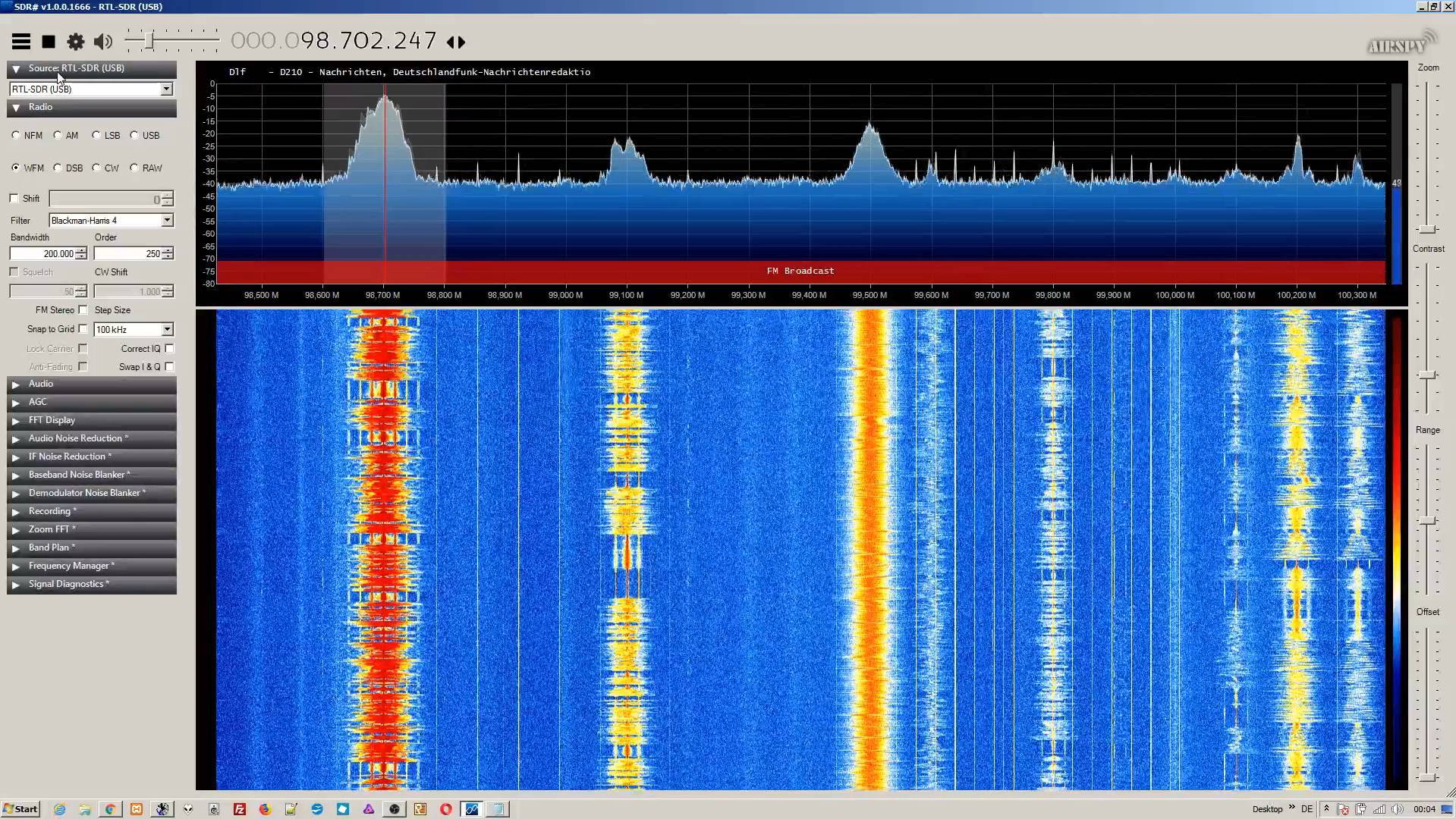Open the Step Size dropdown set to 100 kHz
The image size is (1456, 819).
[167, 329]
